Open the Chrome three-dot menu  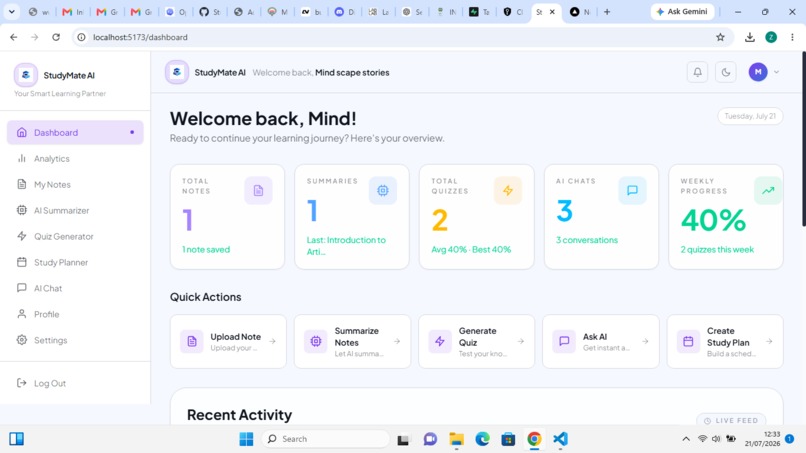click(792, 37)
